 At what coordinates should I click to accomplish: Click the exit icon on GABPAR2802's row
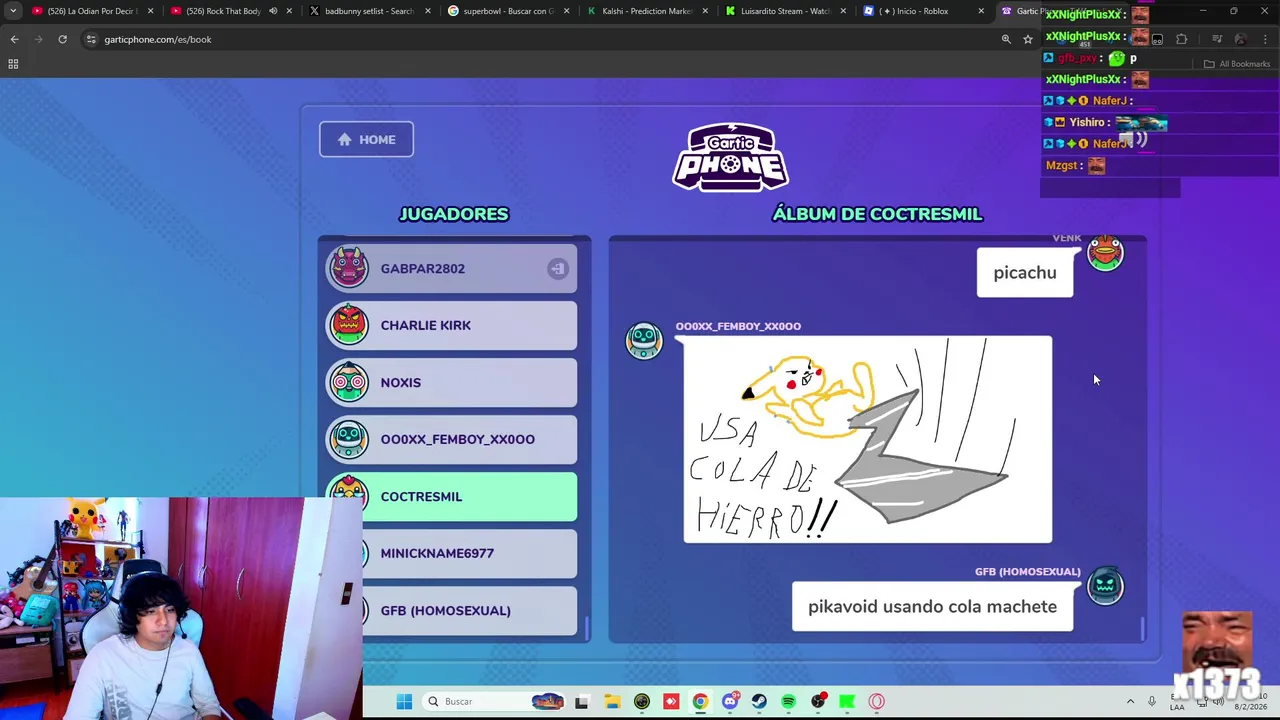[557, 269]
